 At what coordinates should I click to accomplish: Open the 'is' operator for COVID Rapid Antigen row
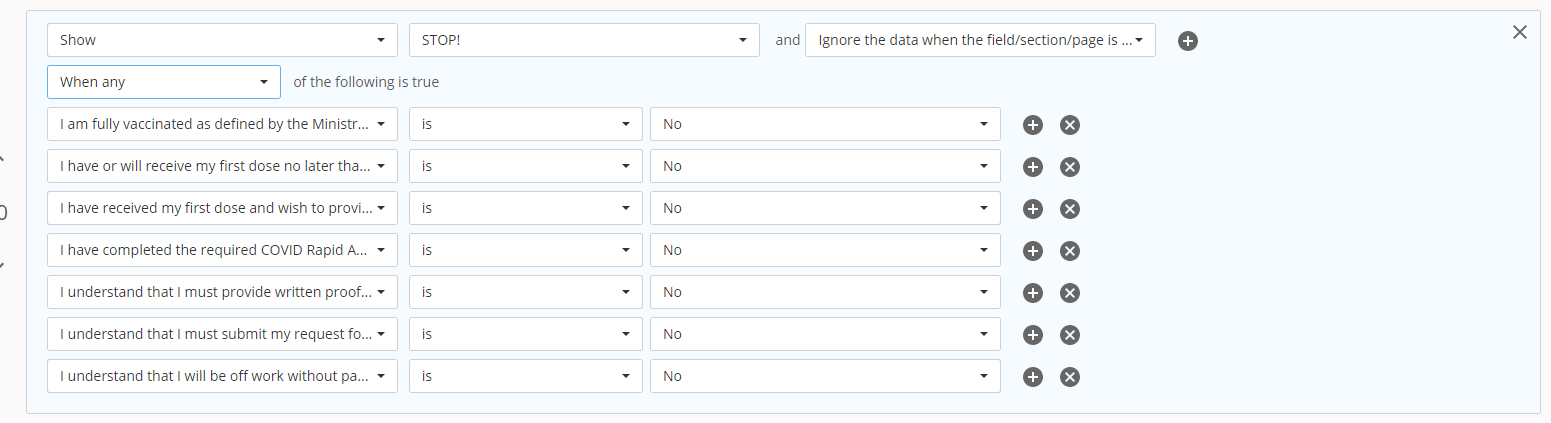point(526,250)
